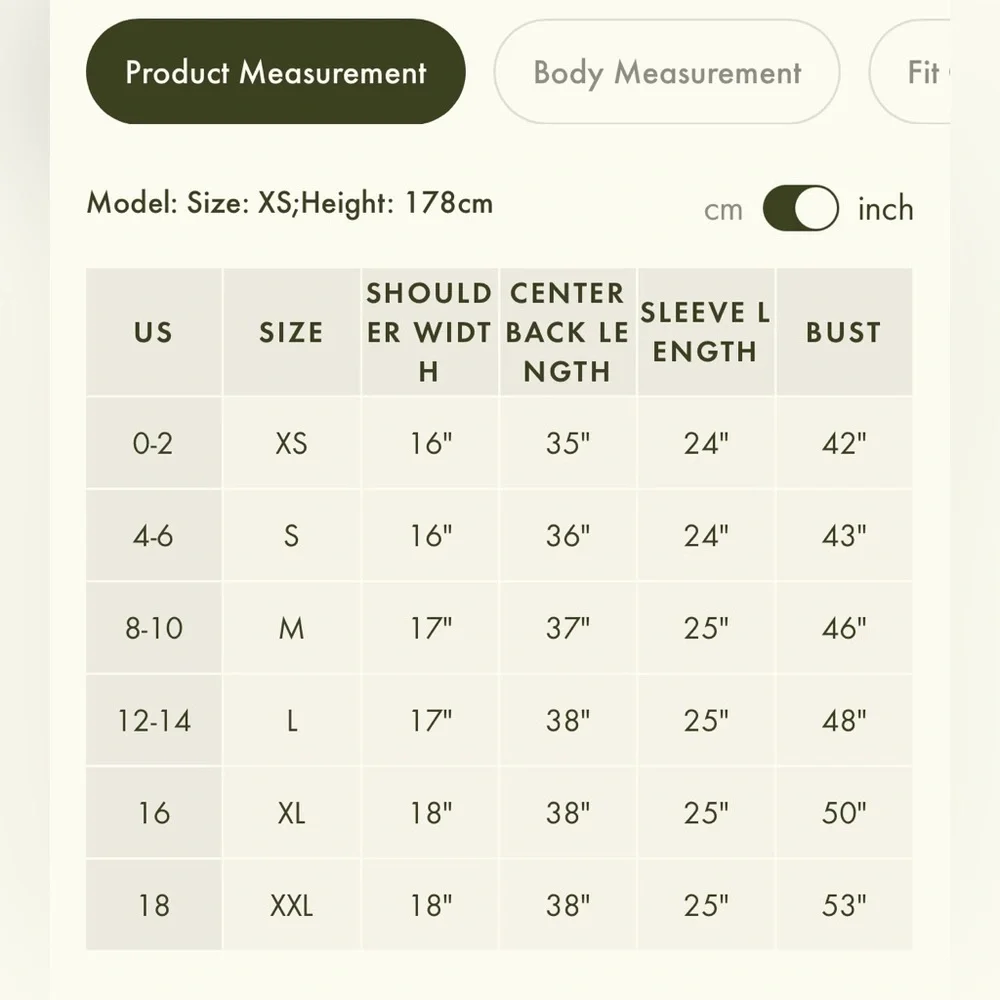Image resolution: width=1000 pixels, height=1000 pixels.
Task: Select the M size cell
Action: point(291,628)
